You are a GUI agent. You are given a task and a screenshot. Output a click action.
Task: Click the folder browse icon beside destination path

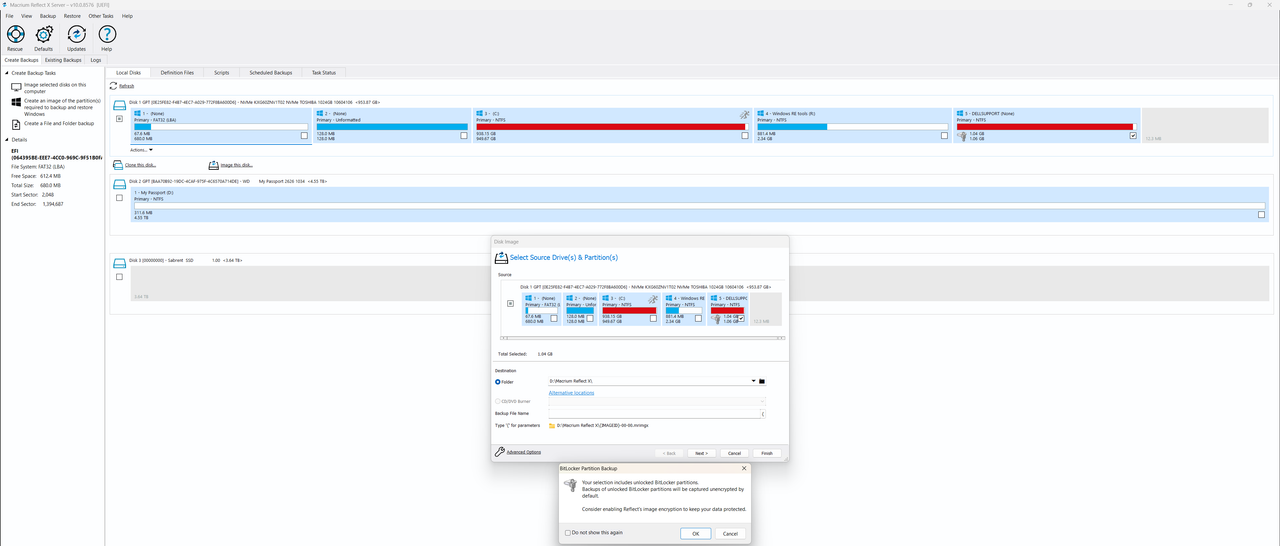coord(762,381)
